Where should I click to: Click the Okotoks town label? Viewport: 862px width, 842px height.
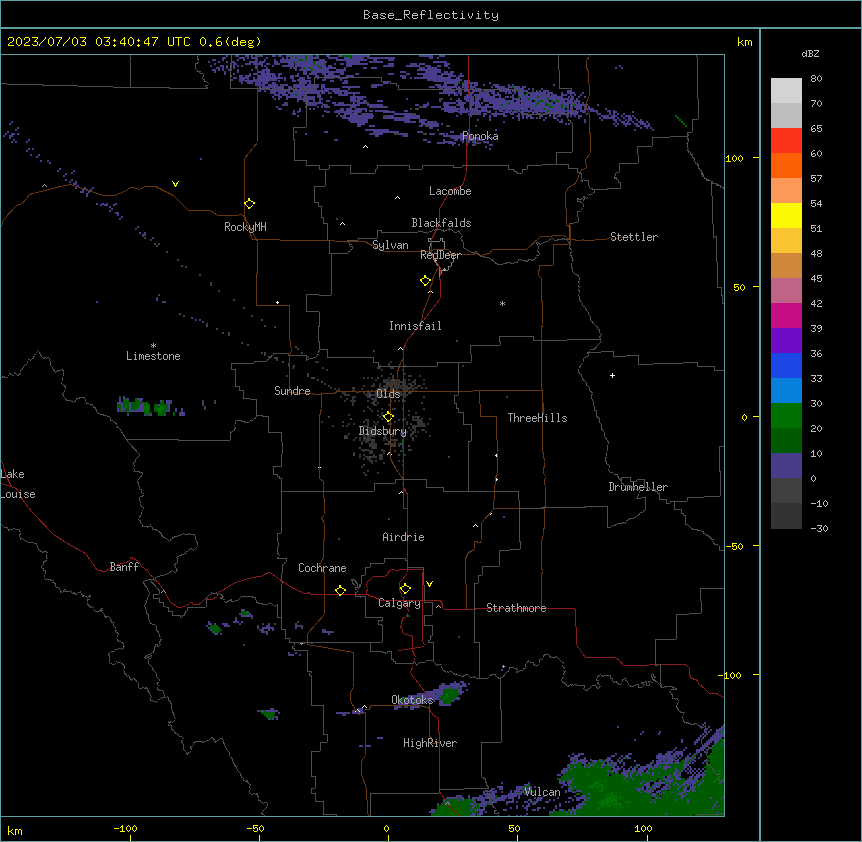click(x=412, y=700)
